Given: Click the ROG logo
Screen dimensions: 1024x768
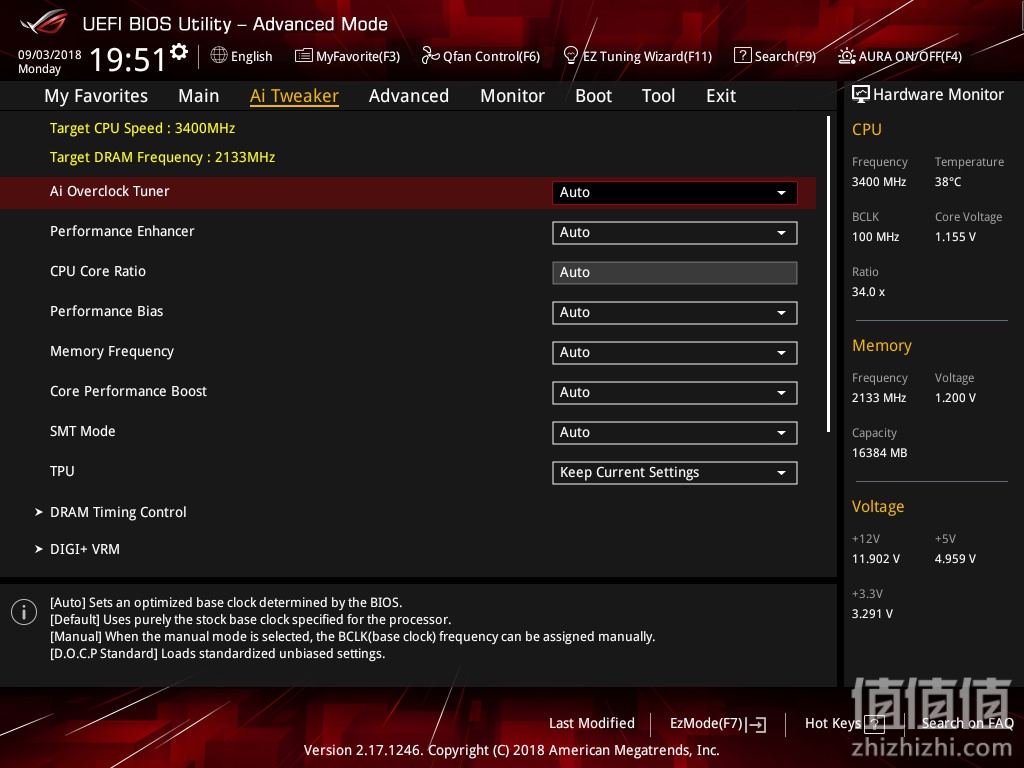Looking at the screenshot, I should (44, 22).
